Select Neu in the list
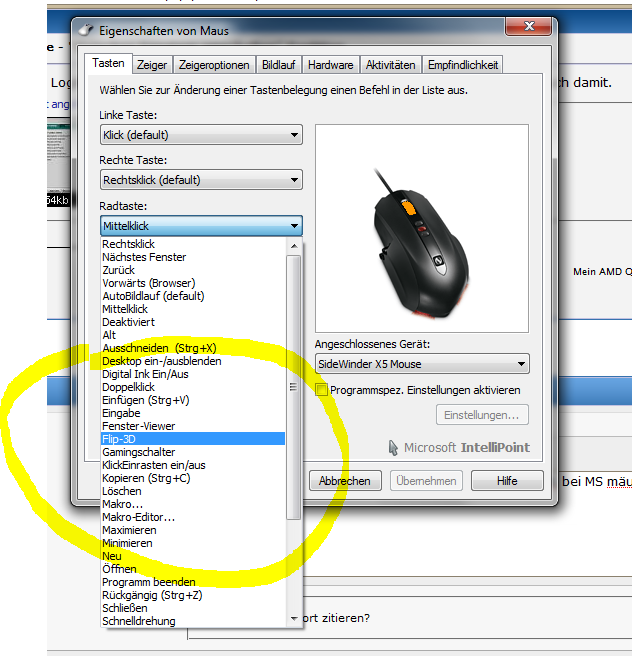Image resolution: width=632 pixels, height=656 pixels. point(193,556)
